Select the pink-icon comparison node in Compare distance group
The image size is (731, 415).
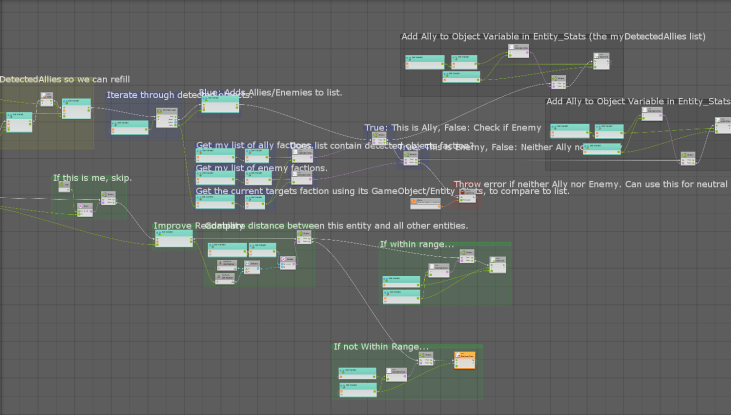288,263
